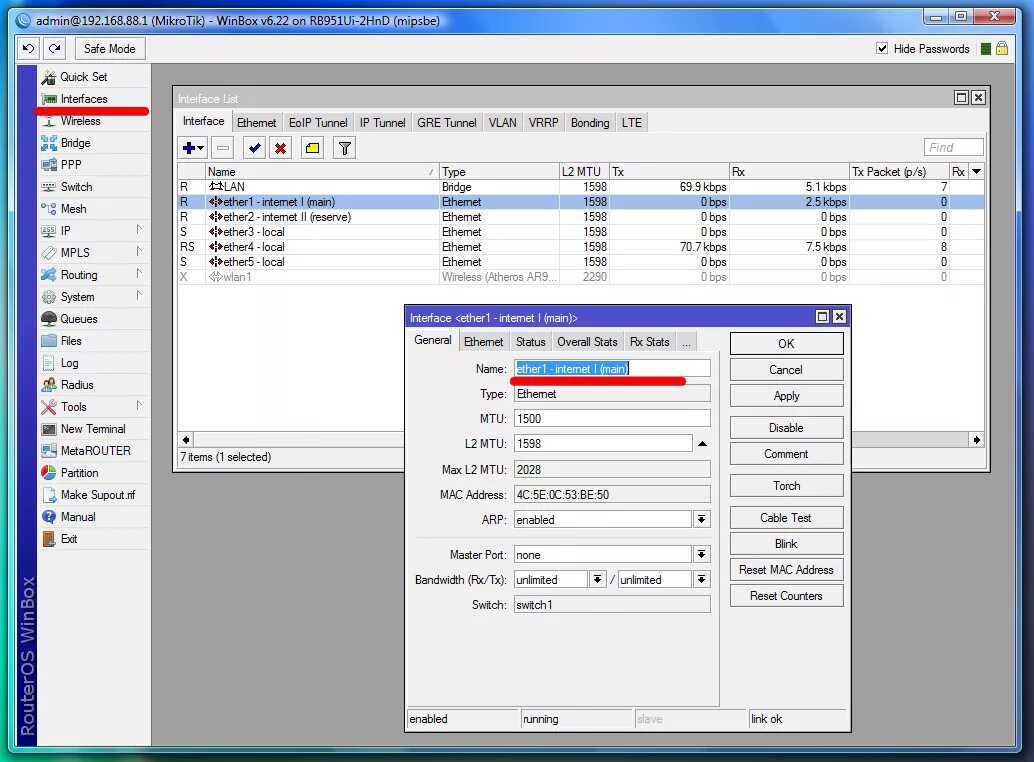Open Bandwidth Tx dropdown
This screenshot has width=1034, height=762.
(702, 579)
